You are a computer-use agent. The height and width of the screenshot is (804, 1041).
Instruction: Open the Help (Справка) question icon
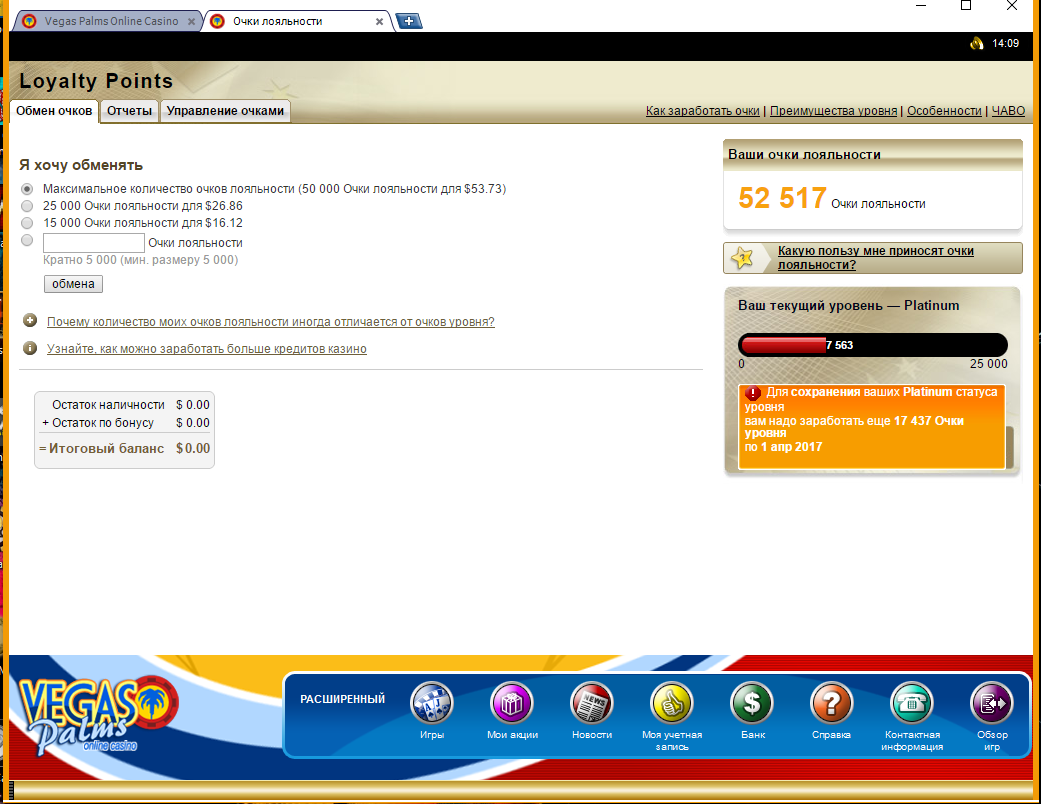[831, 703]
